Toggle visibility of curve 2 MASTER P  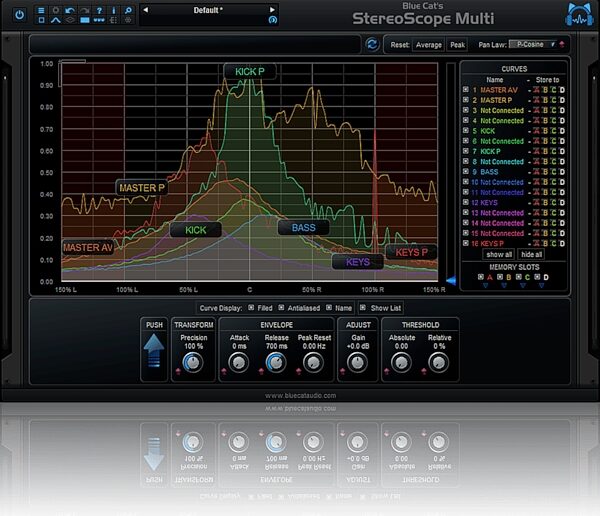pos(466,100)
